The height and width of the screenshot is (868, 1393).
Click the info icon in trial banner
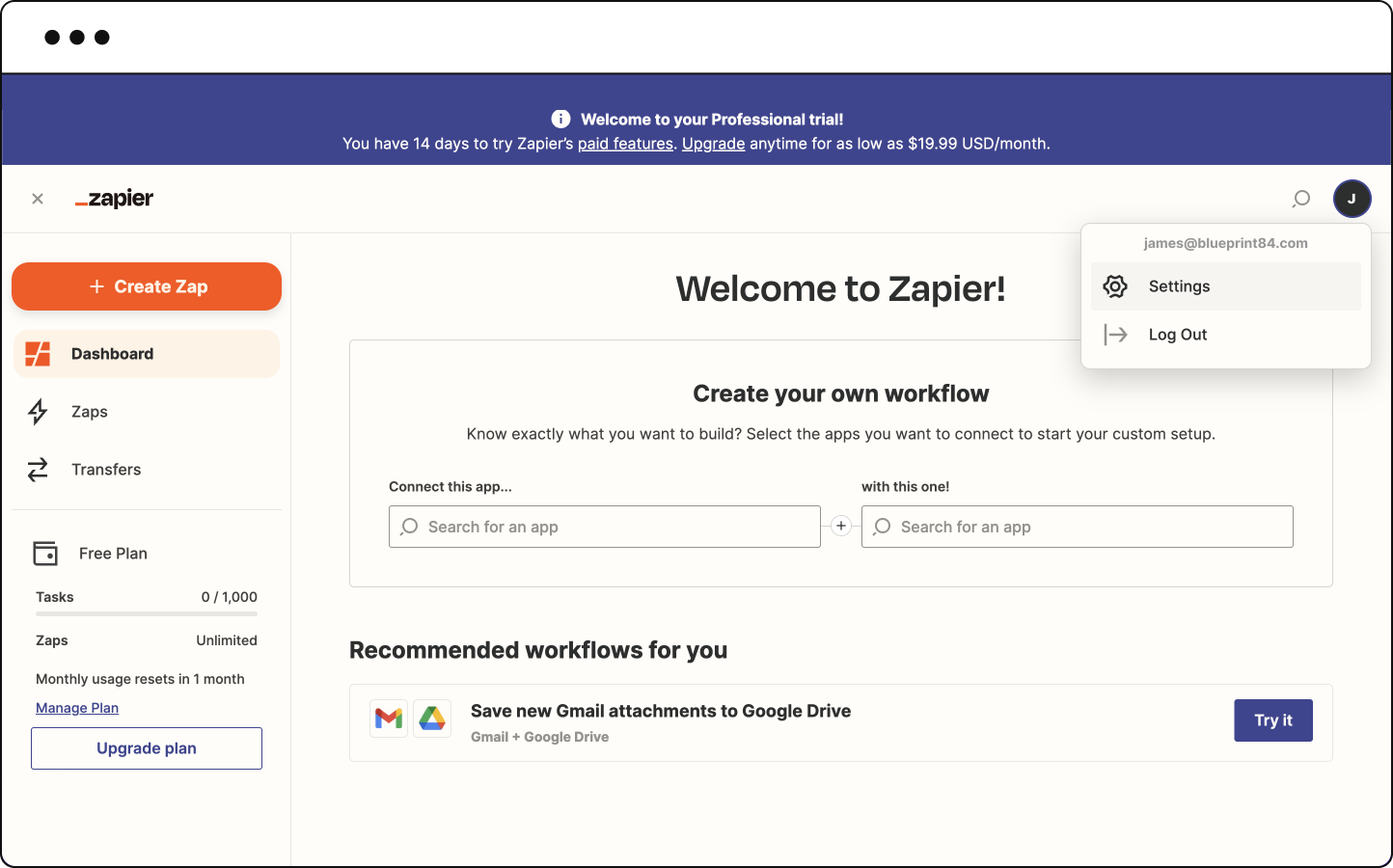[560, 119]
